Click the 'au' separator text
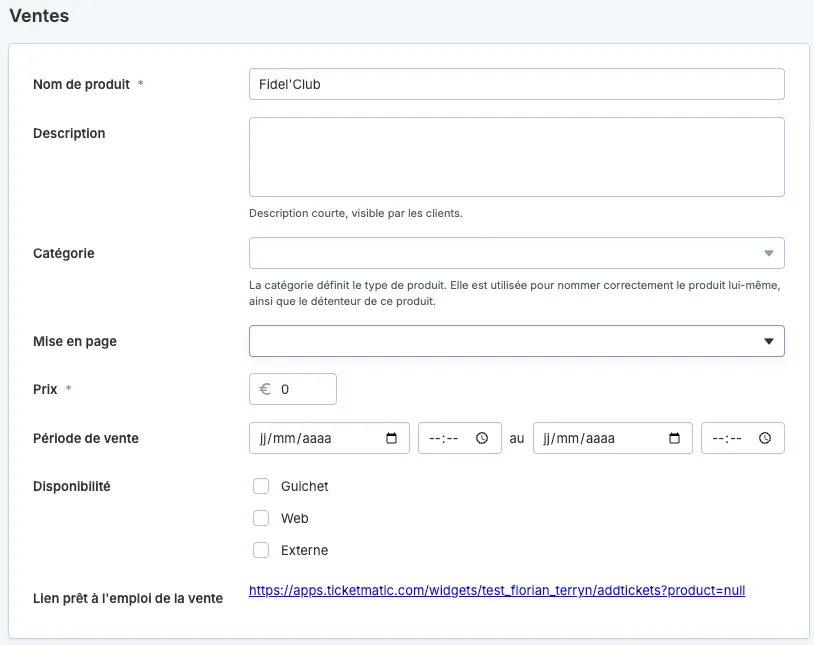The image size is (814, 645). [x=517, y=438]
